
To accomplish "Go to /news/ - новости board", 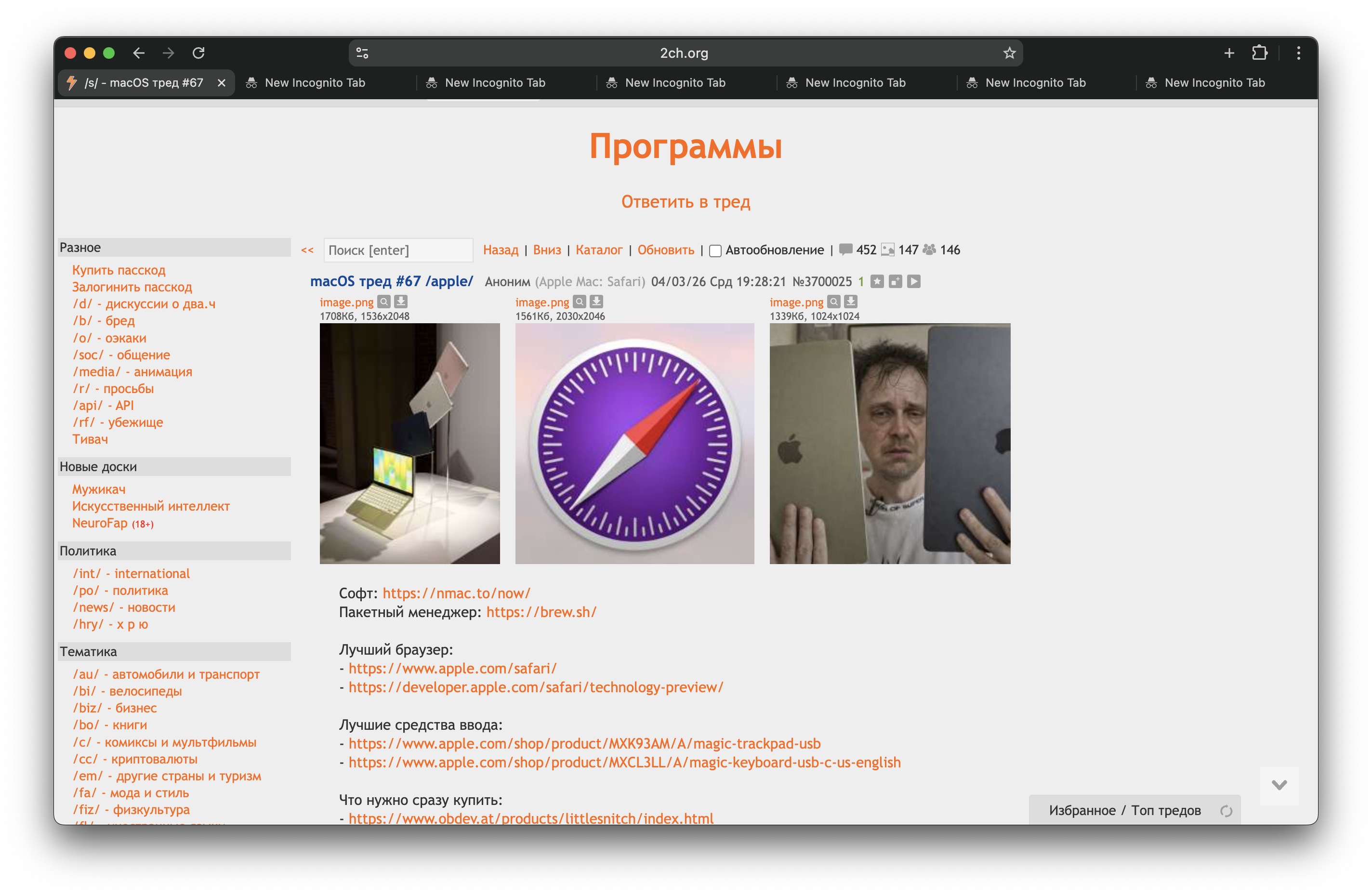I will tap(124, 608).
